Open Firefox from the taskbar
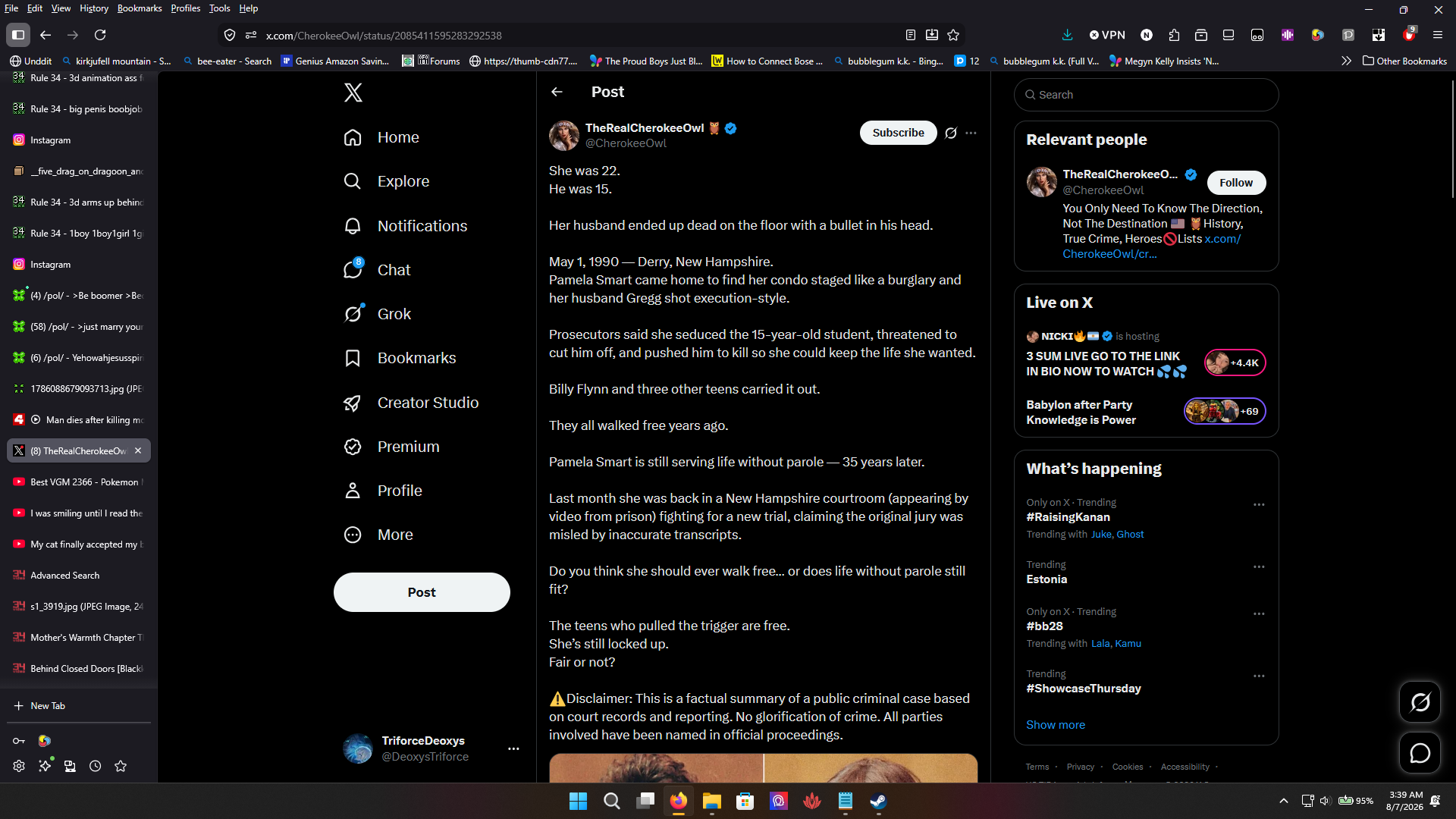The height and width of the screenshot is (819, 1456). [678, 801]
